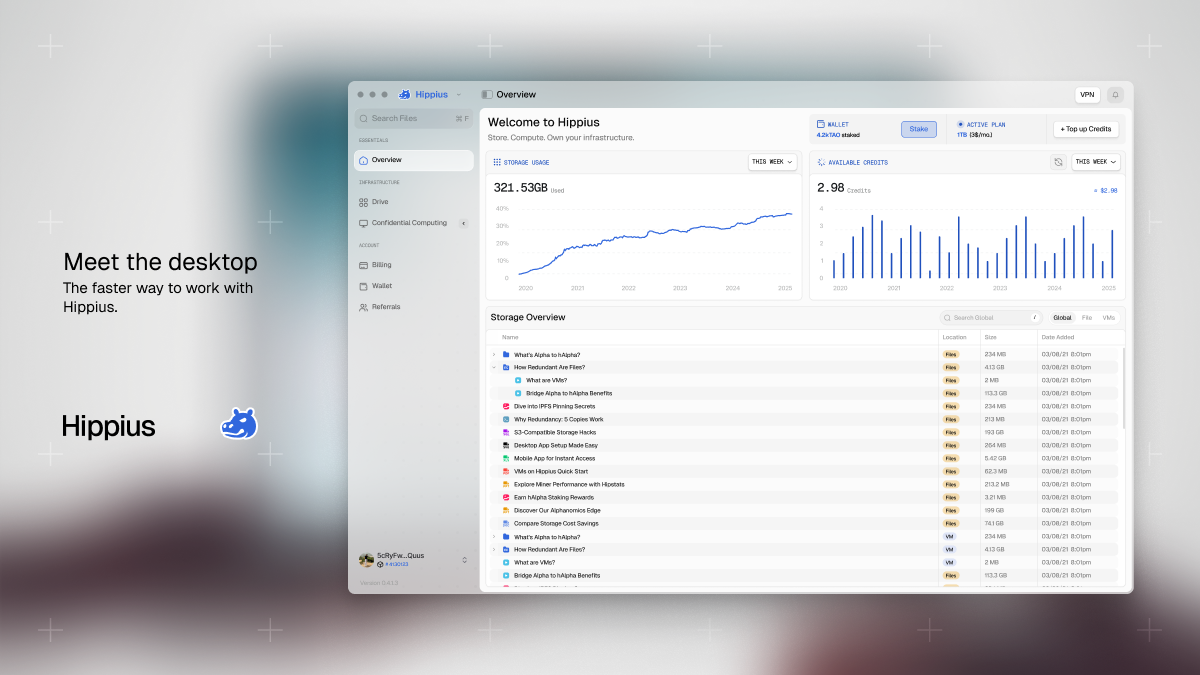The height and width of the screenshot is (675, 1200).
Task: Click the user avatar beside 5cRyFw...Quus
Action: tap(367, 560)
